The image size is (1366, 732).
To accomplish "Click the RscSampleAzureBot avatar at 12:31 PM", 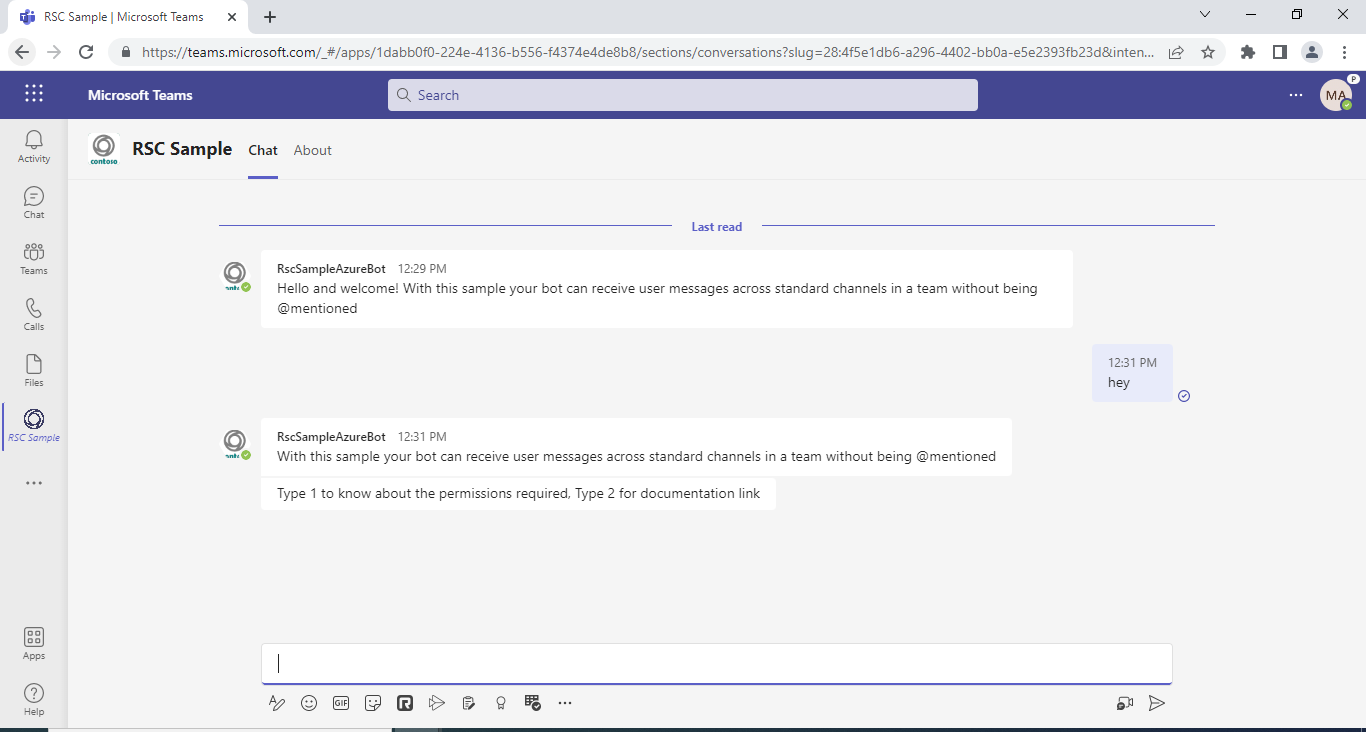I will 235,443.
